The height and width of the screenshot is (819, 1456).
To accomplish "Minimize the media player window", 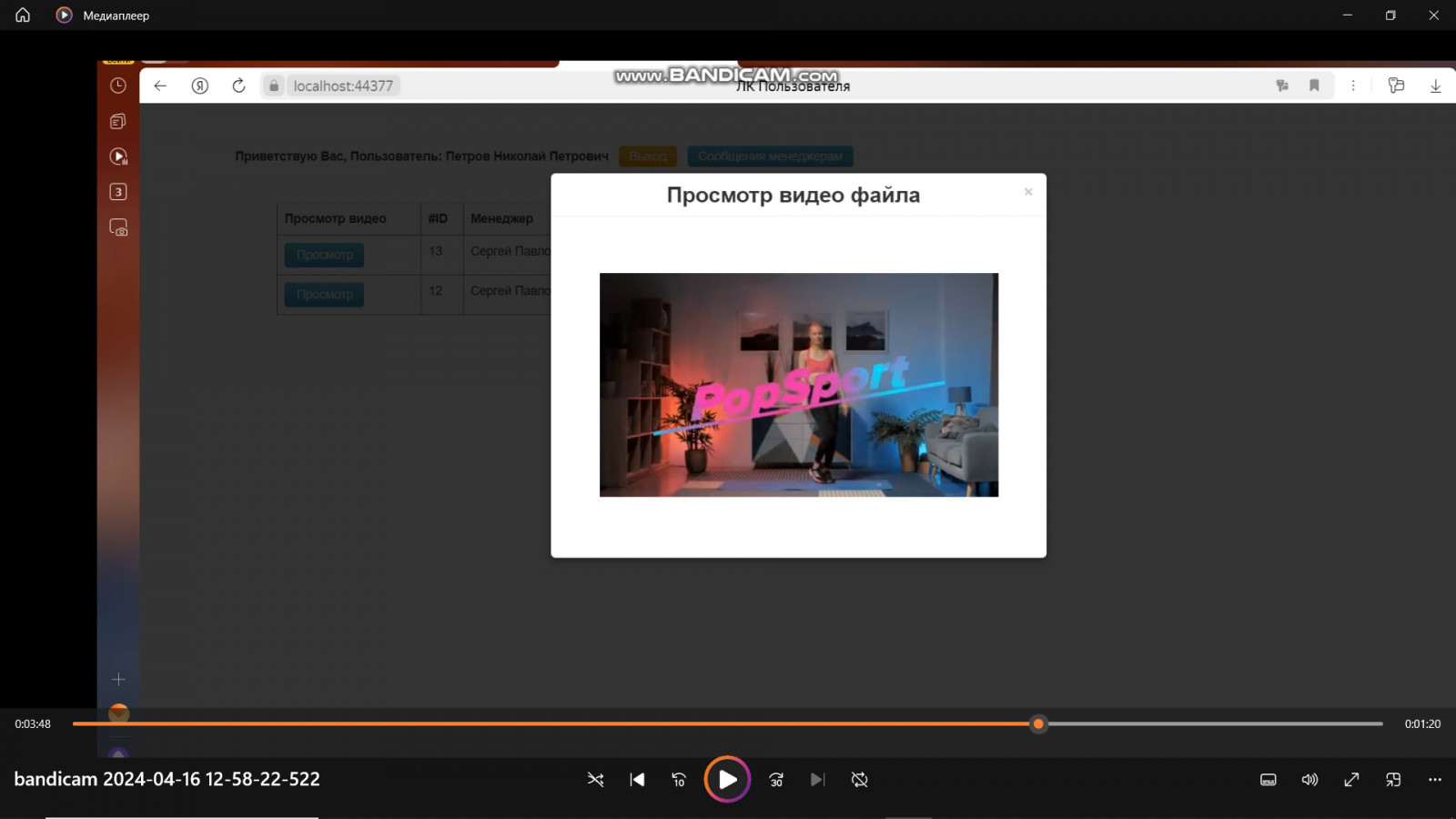I will pos(1348,15).
